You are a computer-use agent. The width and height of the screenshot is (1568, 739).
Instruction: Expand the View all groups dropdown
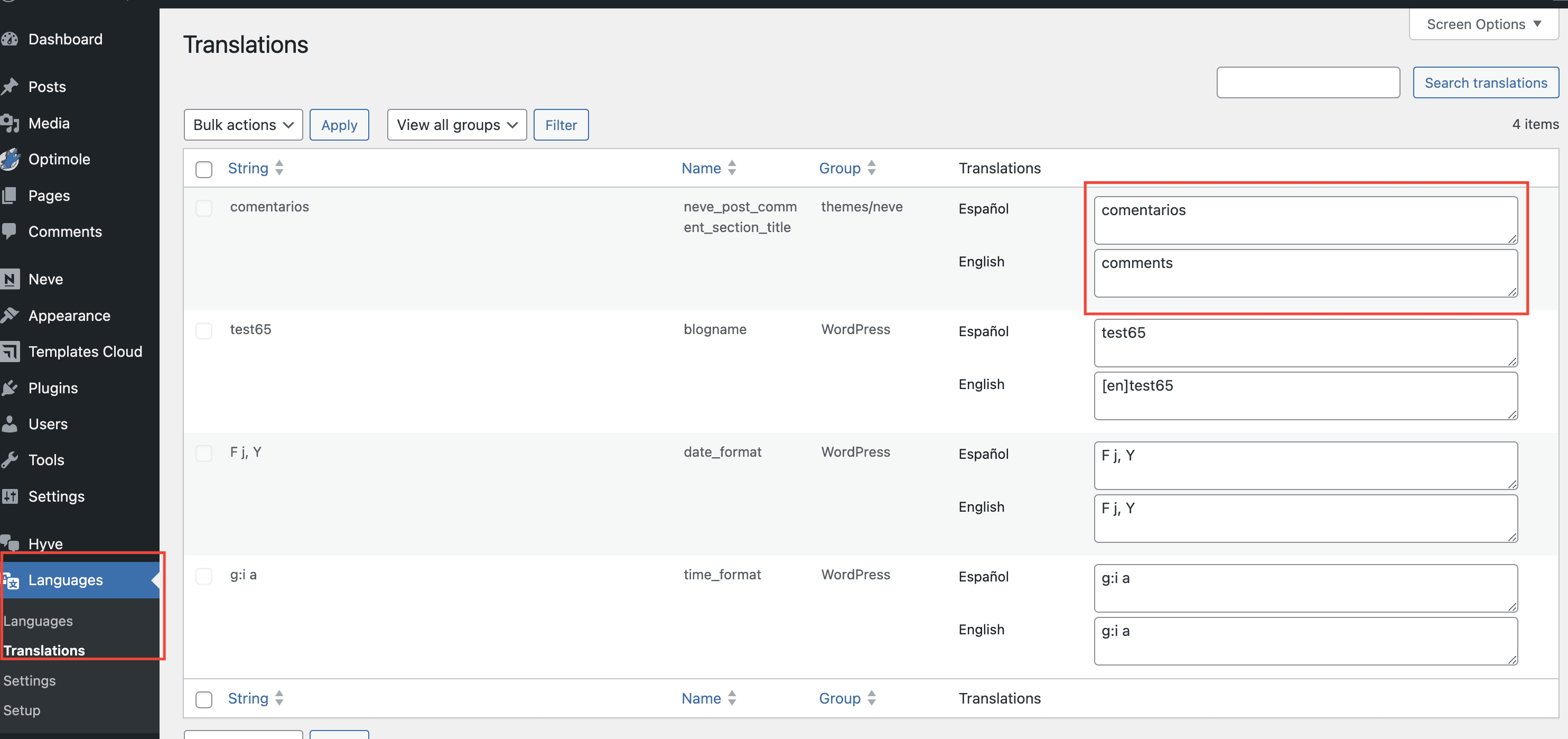[456, 125]
